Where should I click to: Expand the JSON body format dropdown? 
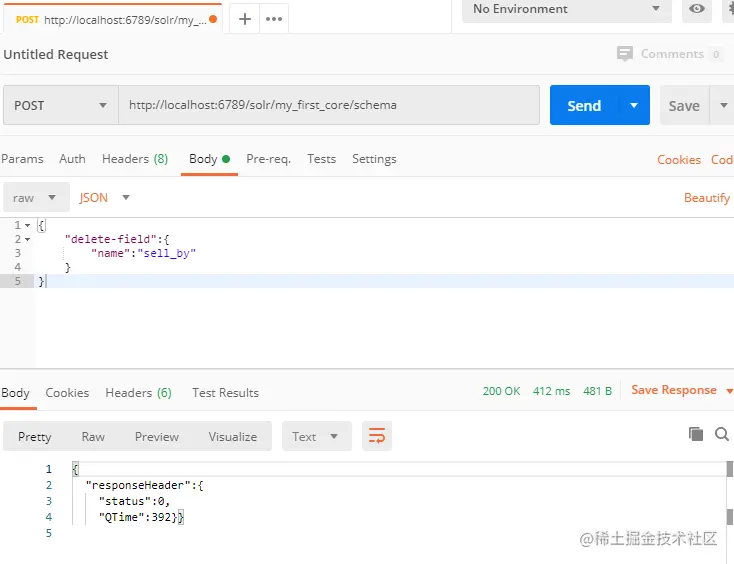pos(105,198)
